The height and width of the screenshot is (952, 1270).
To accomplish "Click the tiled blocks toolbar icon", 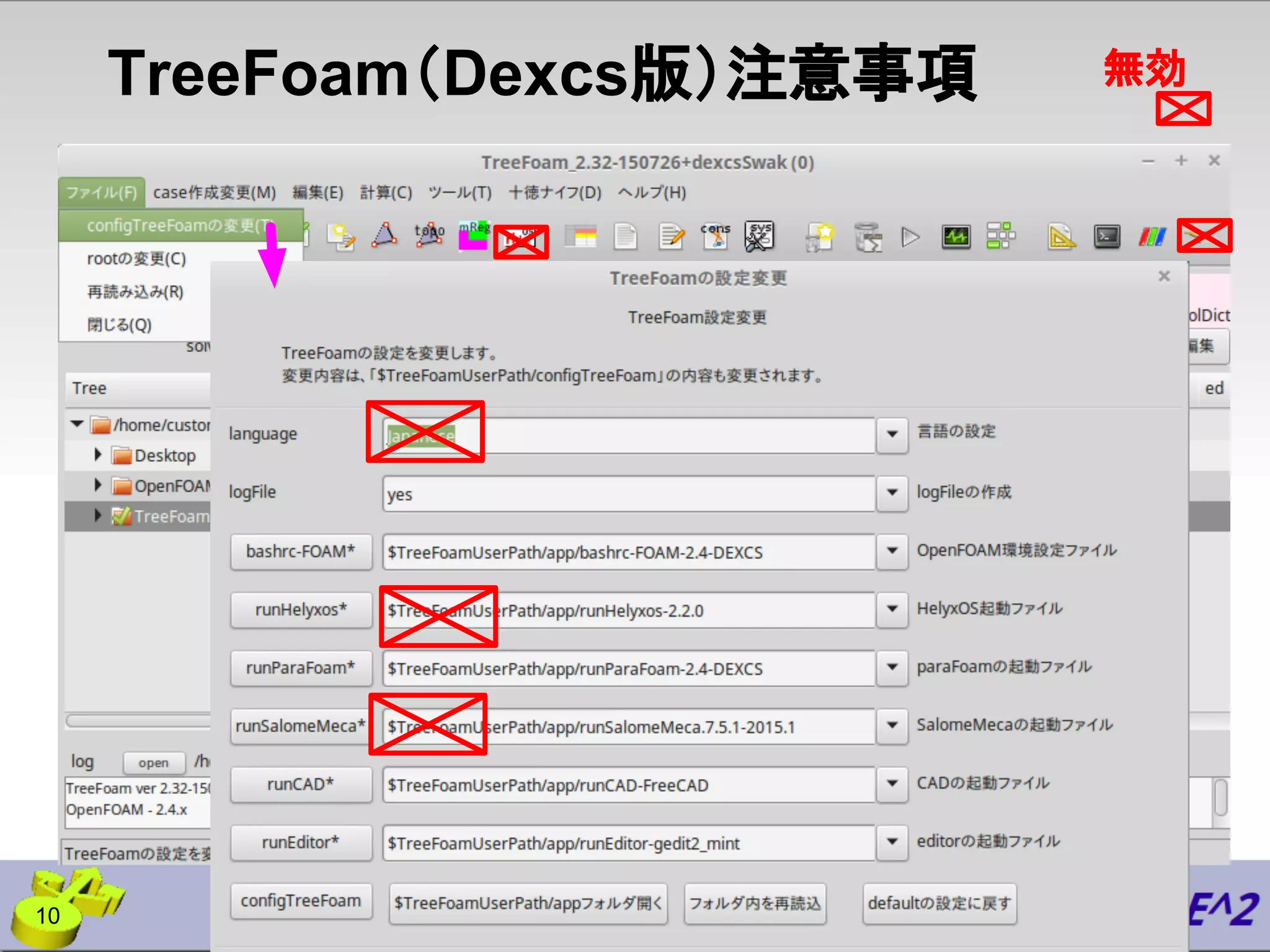I will pyautogui.click(x=1000, y=236).
